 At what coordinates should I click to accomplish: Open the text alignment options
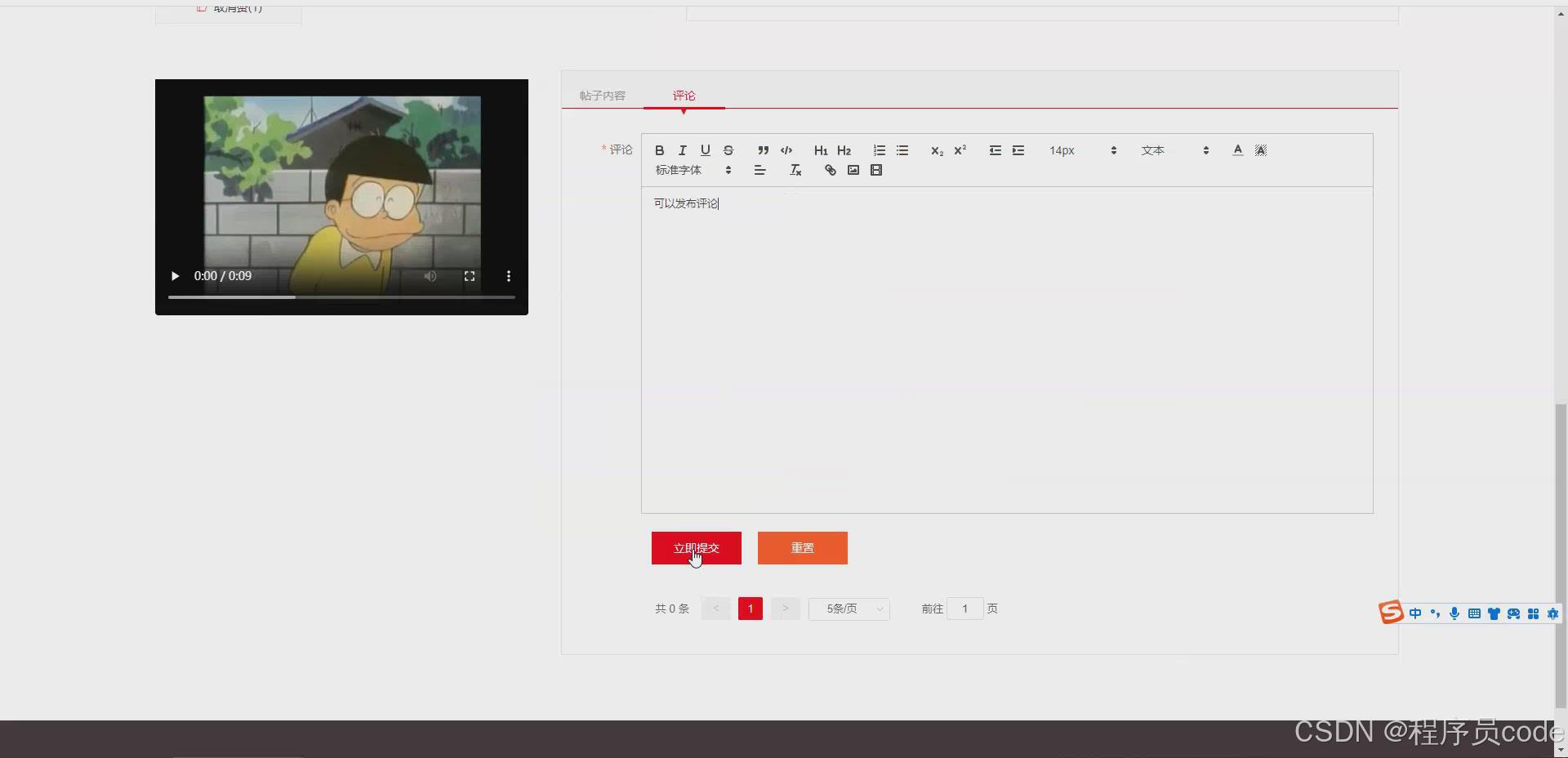(x=759, y=170)
